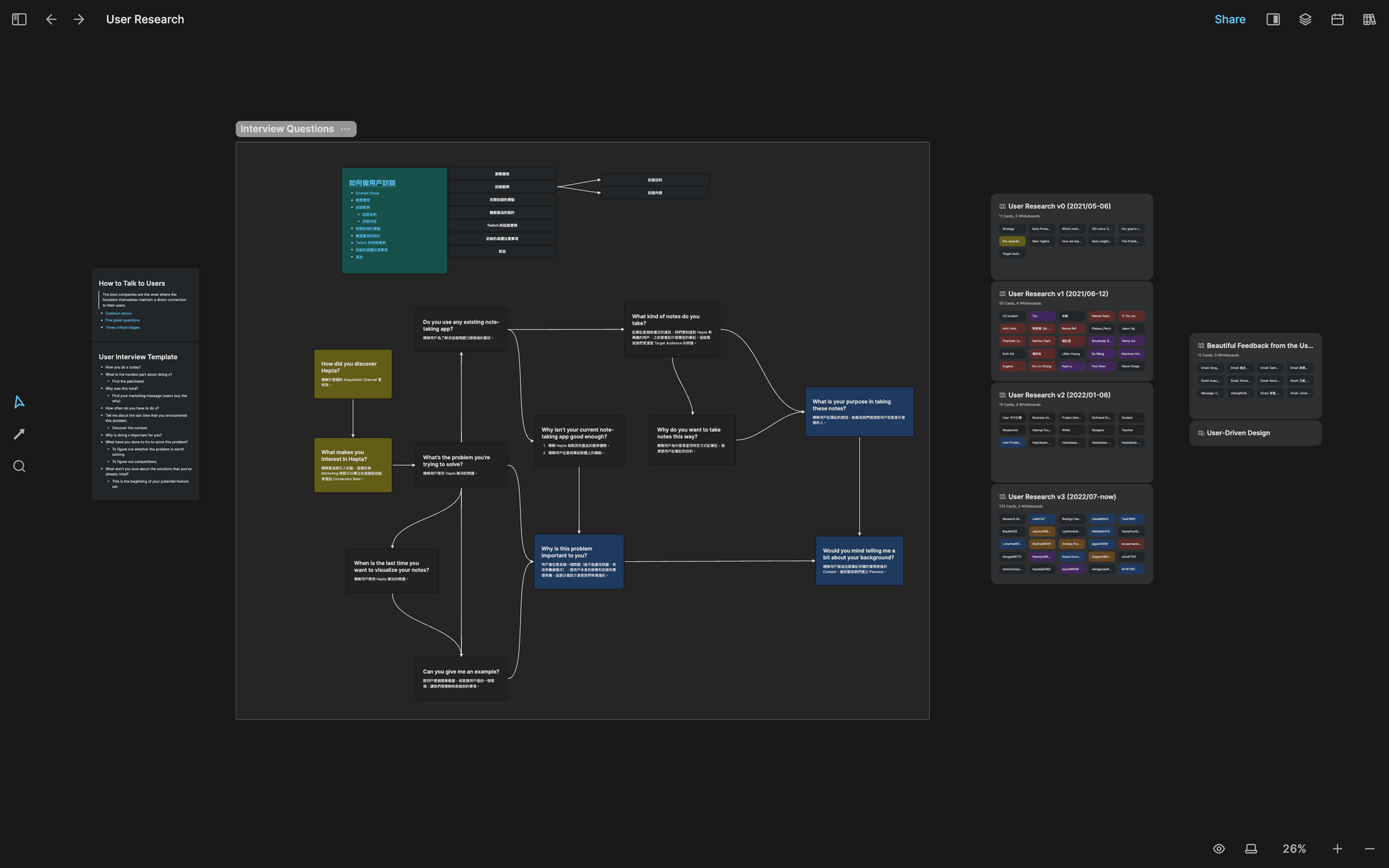Screen dimensions: 1389x868
Task: Open the calendar journal icon
Action: pyautogui.click(x=1337, y=19)
